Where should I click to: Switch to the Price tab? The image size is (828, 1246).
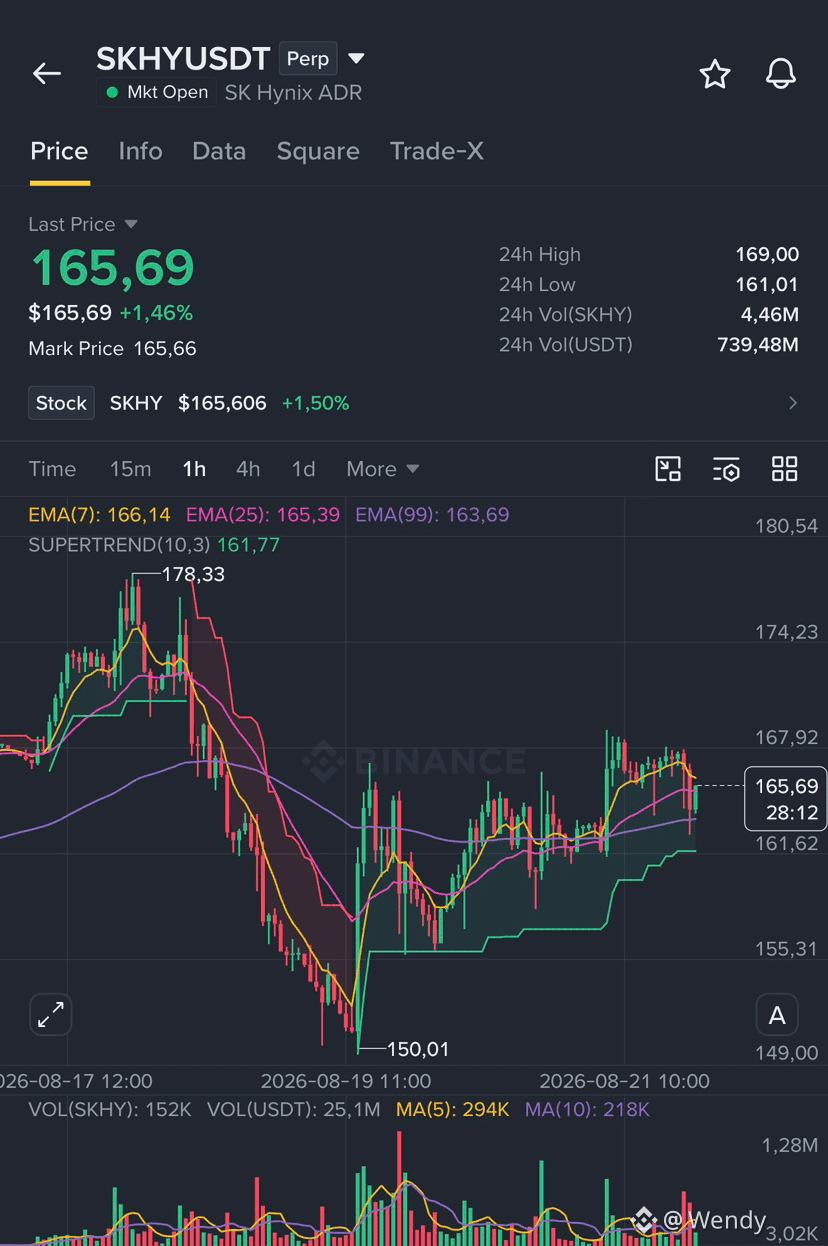tap(59, 151)
